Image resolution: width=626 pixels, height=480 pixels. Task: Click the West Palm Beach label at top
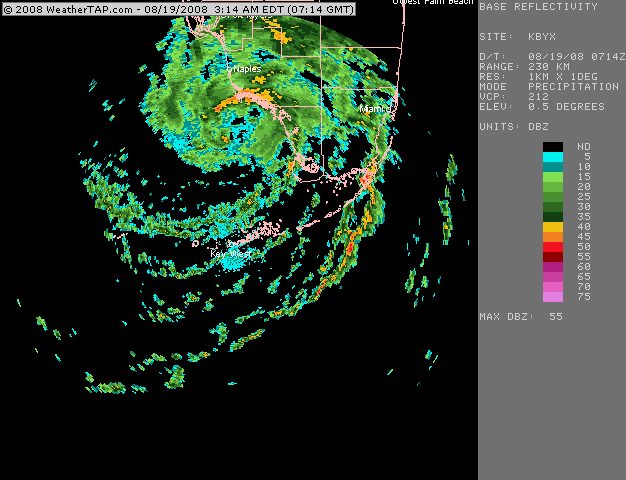pos(432,3)
